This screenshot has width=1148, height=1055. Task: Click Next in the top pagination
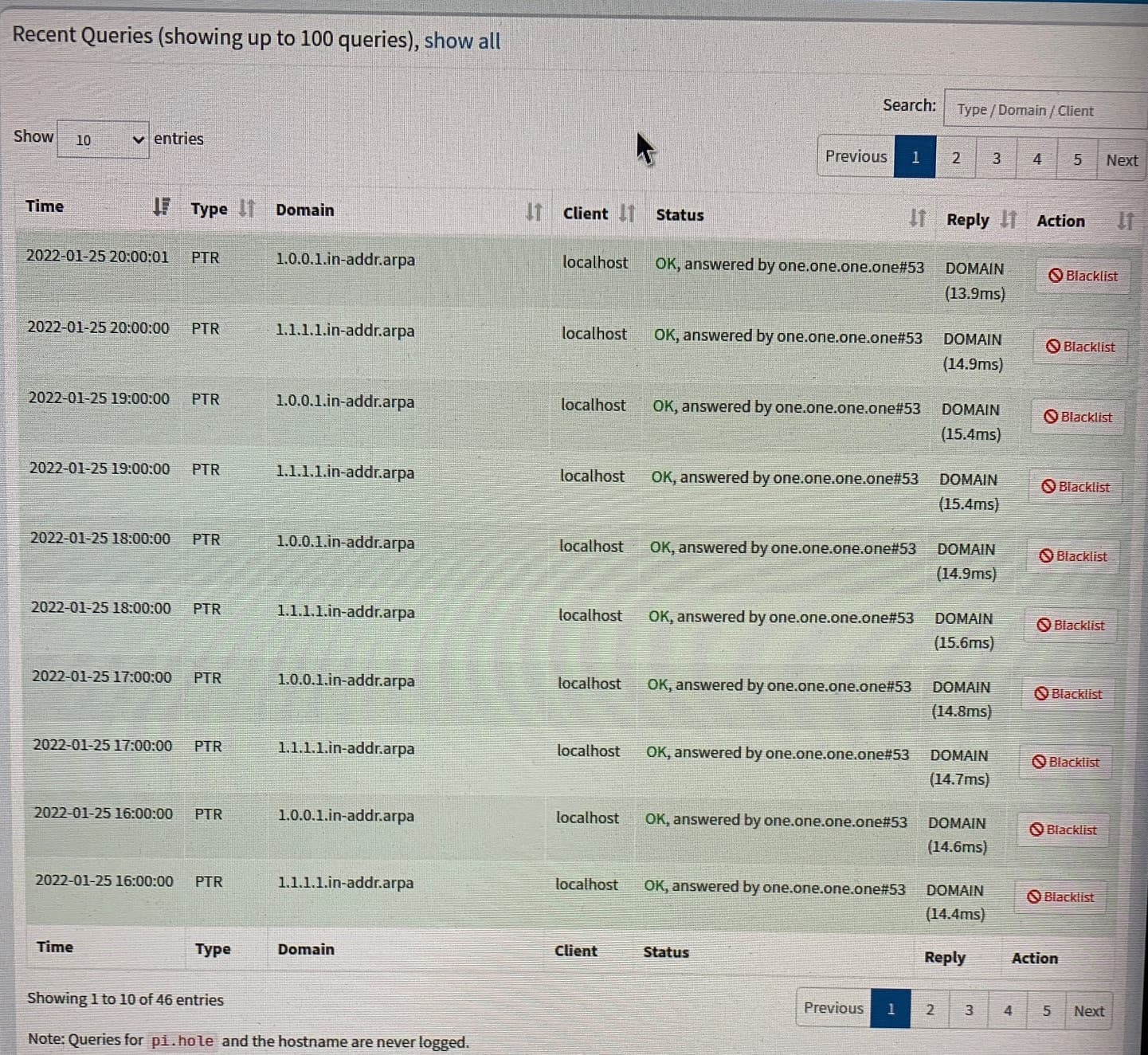click(x=1122, y=160)
